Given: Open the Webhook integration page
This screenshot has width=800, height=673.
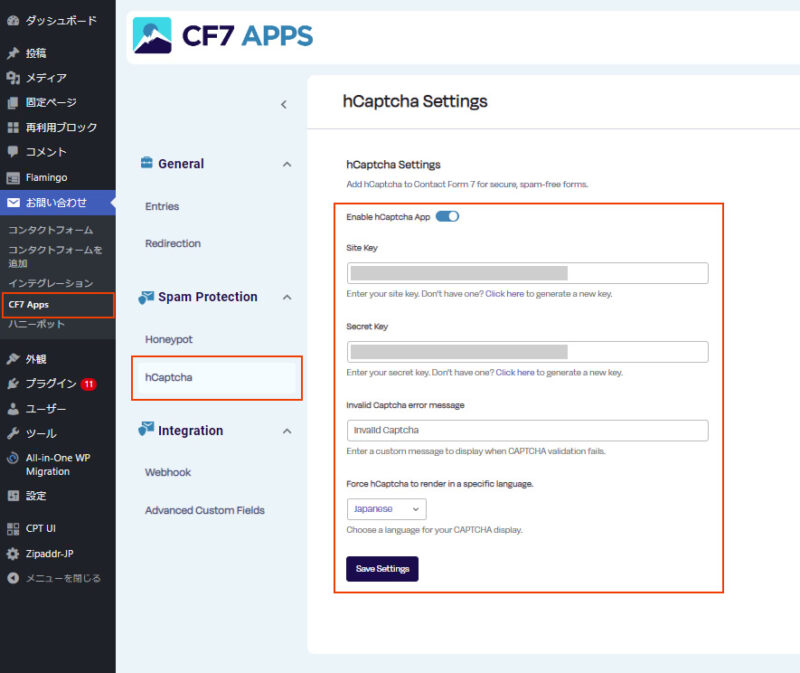Looking at the screenshot, I should click(168, 472).
